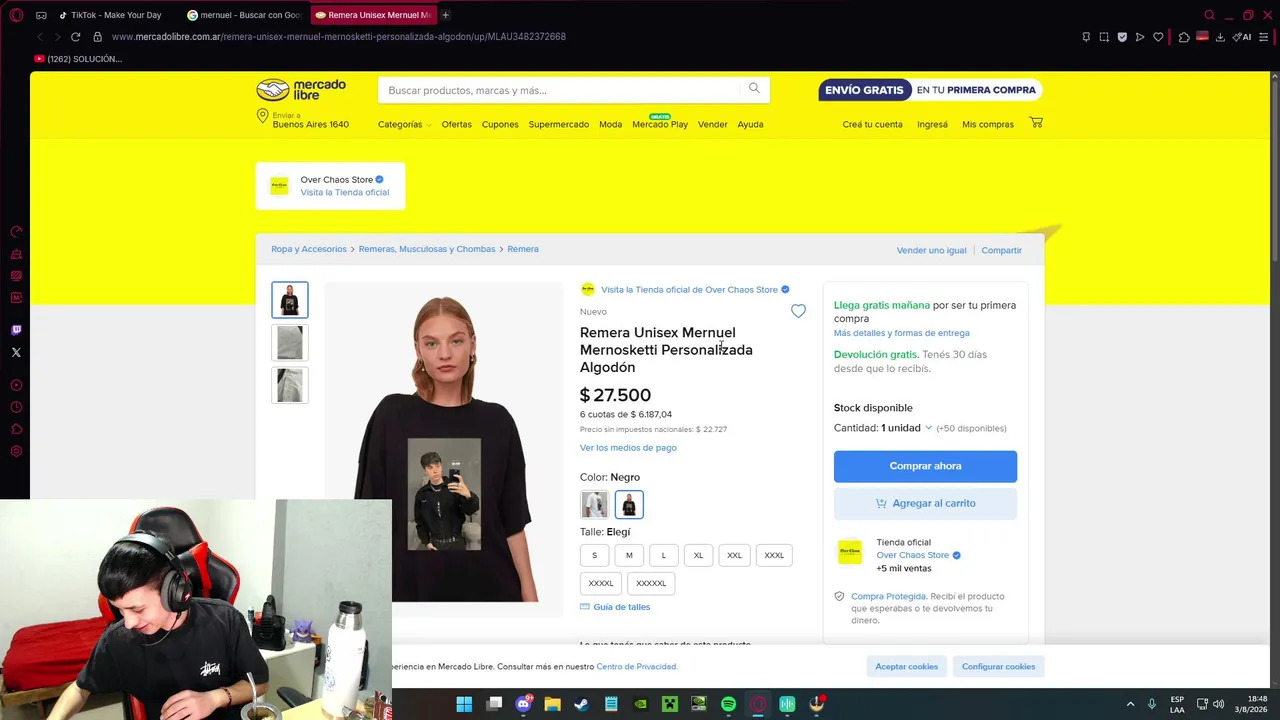Open Moda in navigation menu
The image size is (1280, 720).
click(610, 124)
